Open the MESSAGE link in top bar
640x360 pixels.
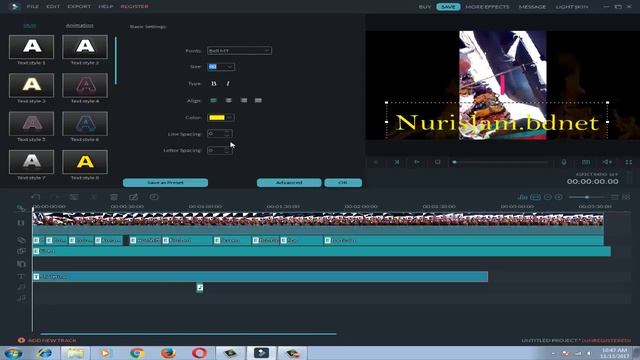[x=532, y=7]
